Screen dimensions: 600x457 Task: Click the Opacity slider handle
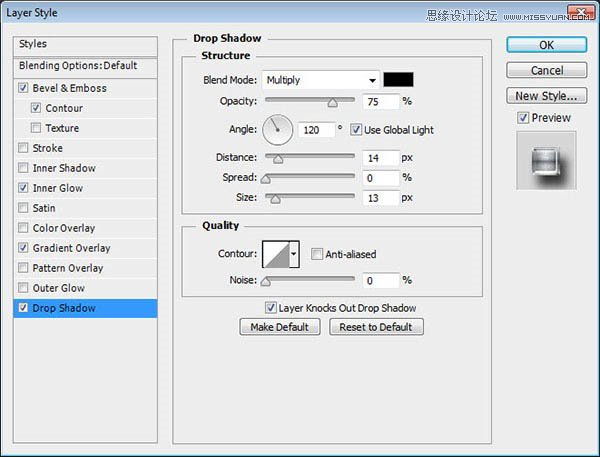(333, 103)
